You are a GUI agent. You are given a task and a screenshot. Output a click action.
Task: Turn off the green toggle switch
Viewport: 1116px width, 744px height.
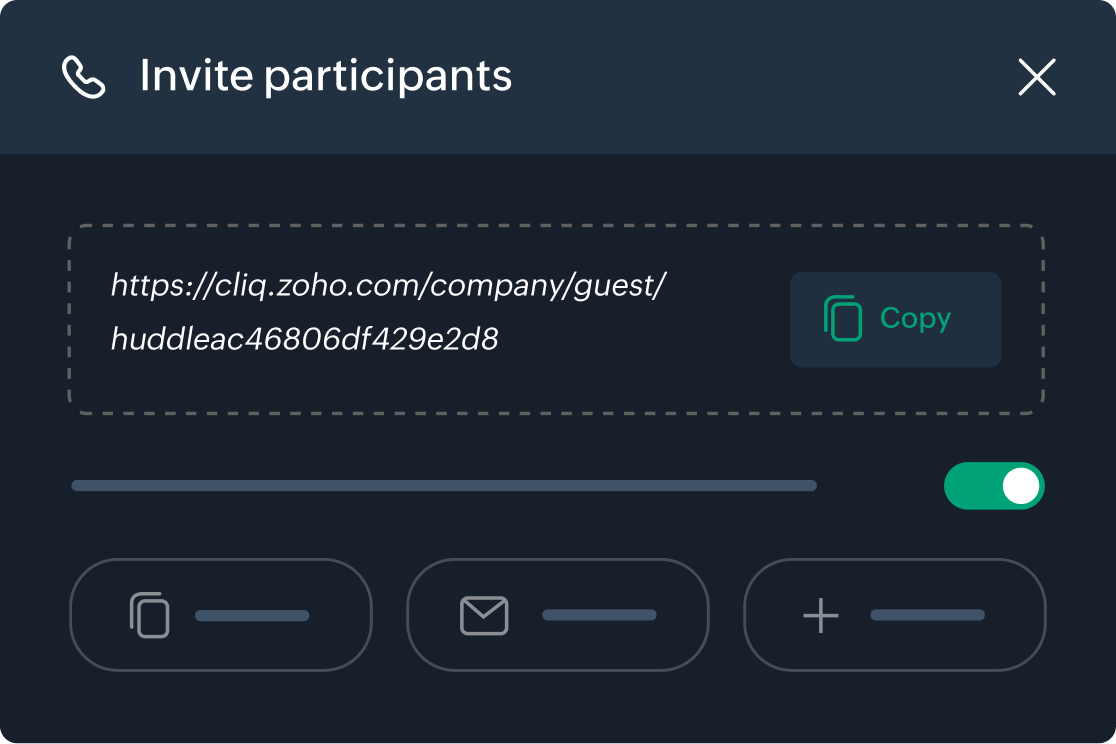pyautogui.click(x=993, y=486)
